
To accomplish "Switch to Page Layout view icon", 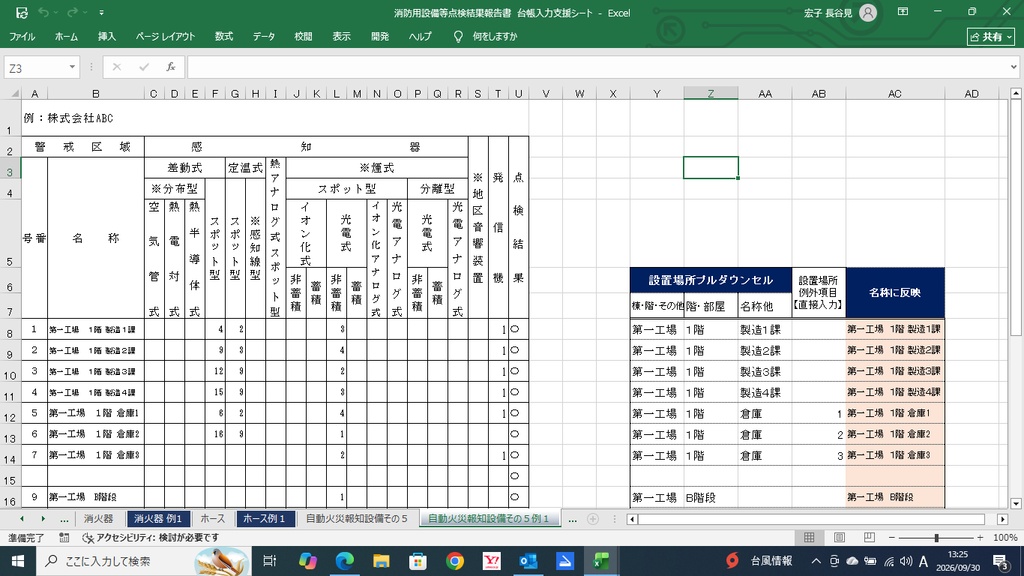I will pyautogui.click(x=839, y=537).
